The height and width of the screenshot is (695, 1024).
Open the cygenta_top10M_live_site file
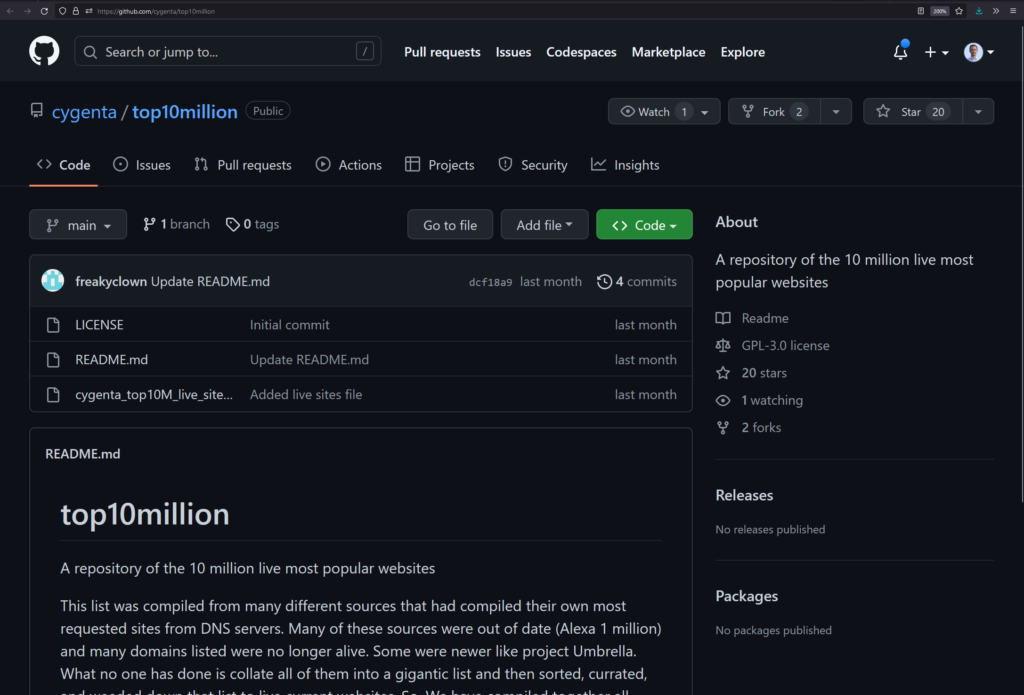pyautogui.click(x=154, y=395)
